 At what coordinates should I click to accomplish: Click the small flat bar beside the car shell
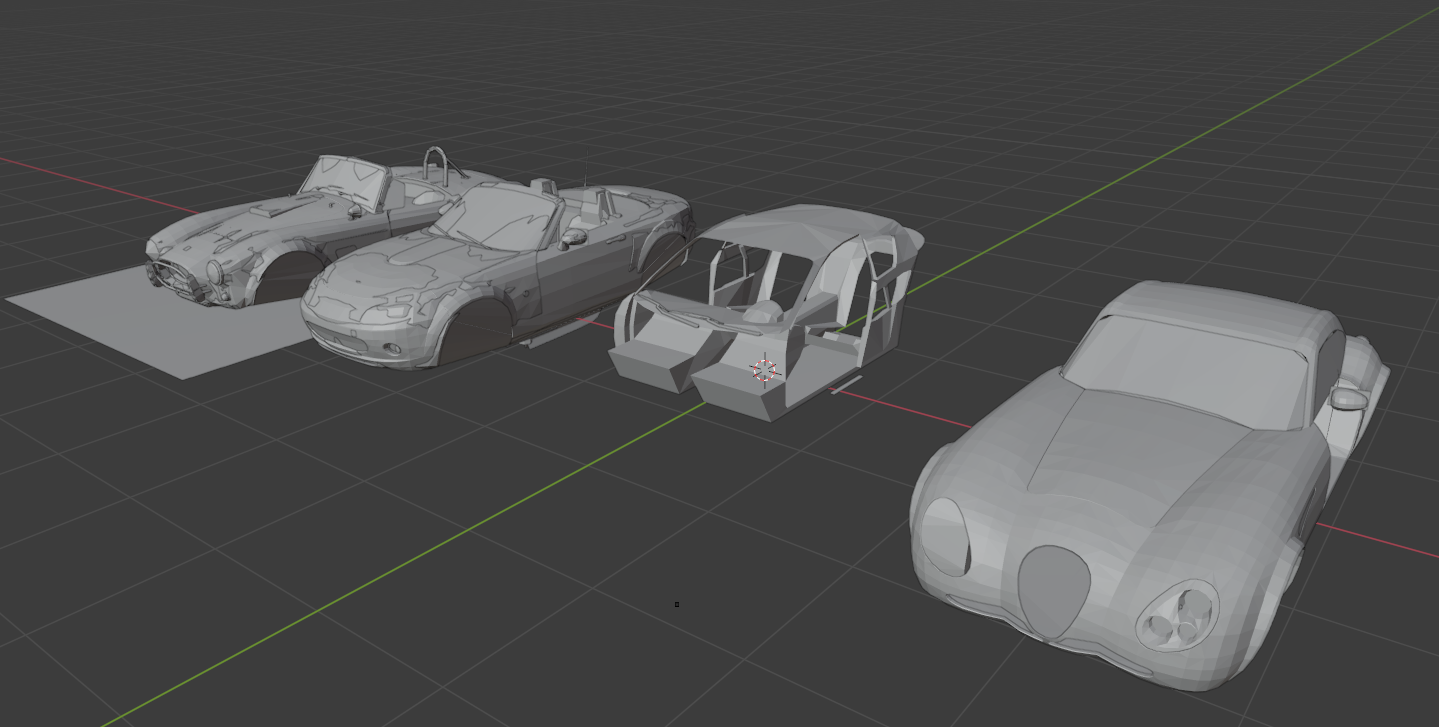(845, 386)
